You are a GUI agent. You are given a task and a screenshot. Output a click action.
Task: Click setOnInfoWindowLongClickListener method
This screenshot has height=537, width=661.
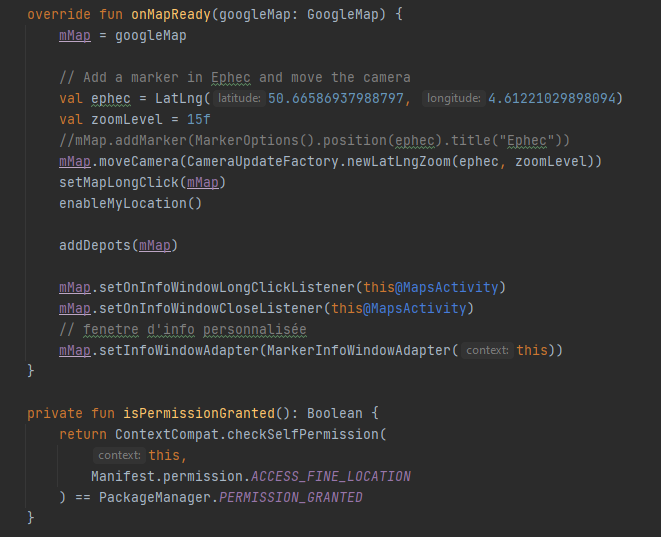(x=227, y=288)
